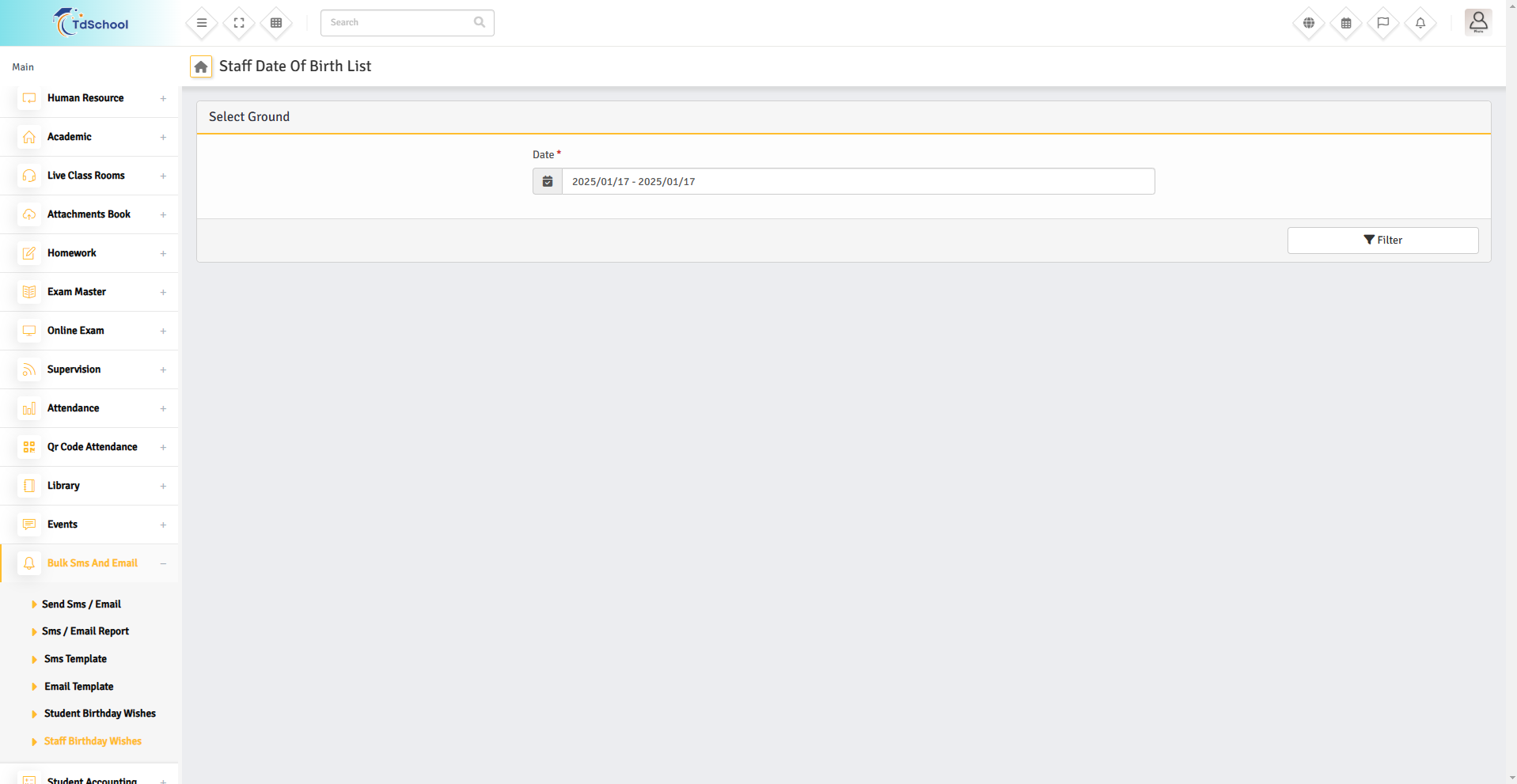Viewport: 1517px width, 784px height.
Task: Click the date range input field
Action: click(857, 181)
